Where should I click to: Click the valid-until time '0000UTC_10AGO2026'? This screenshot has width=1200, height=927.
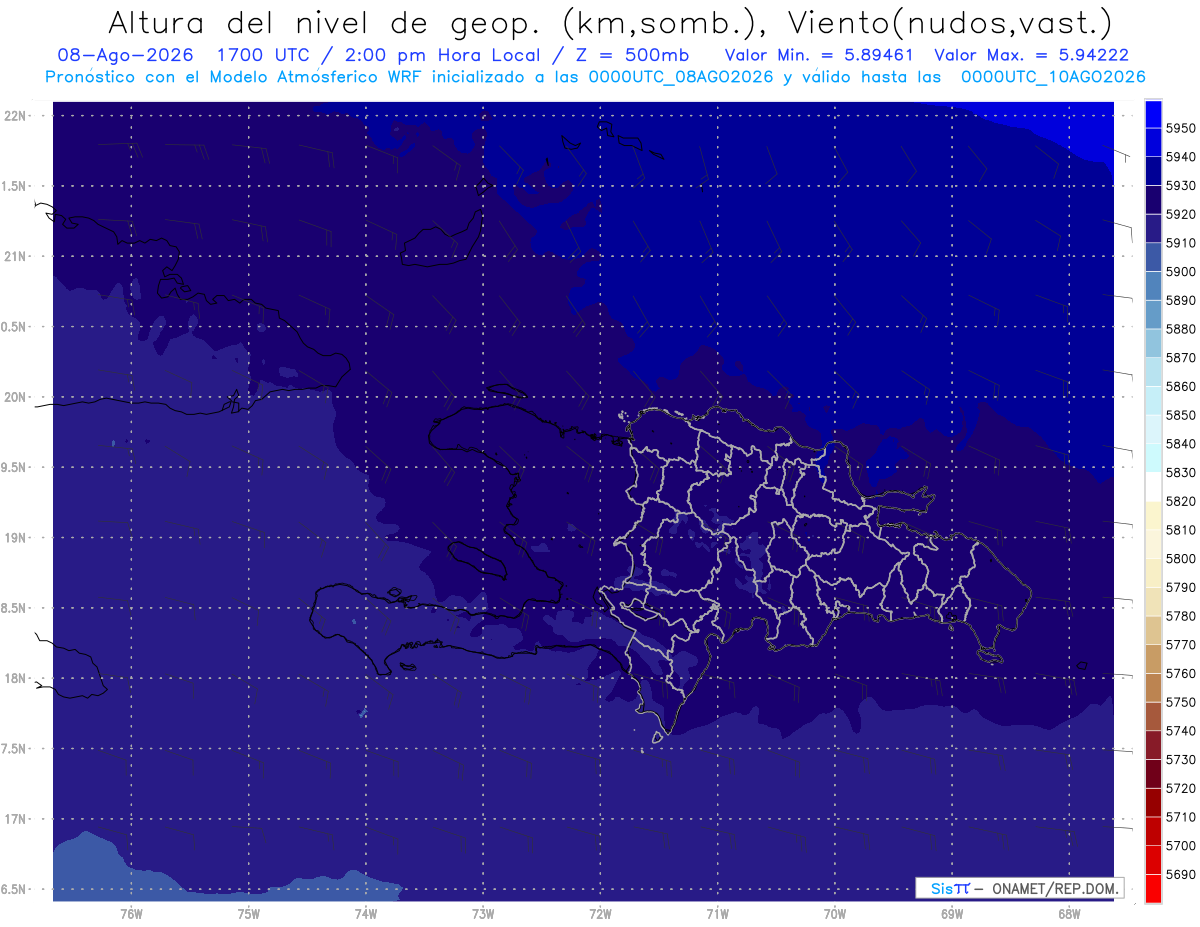point(1053,77)
